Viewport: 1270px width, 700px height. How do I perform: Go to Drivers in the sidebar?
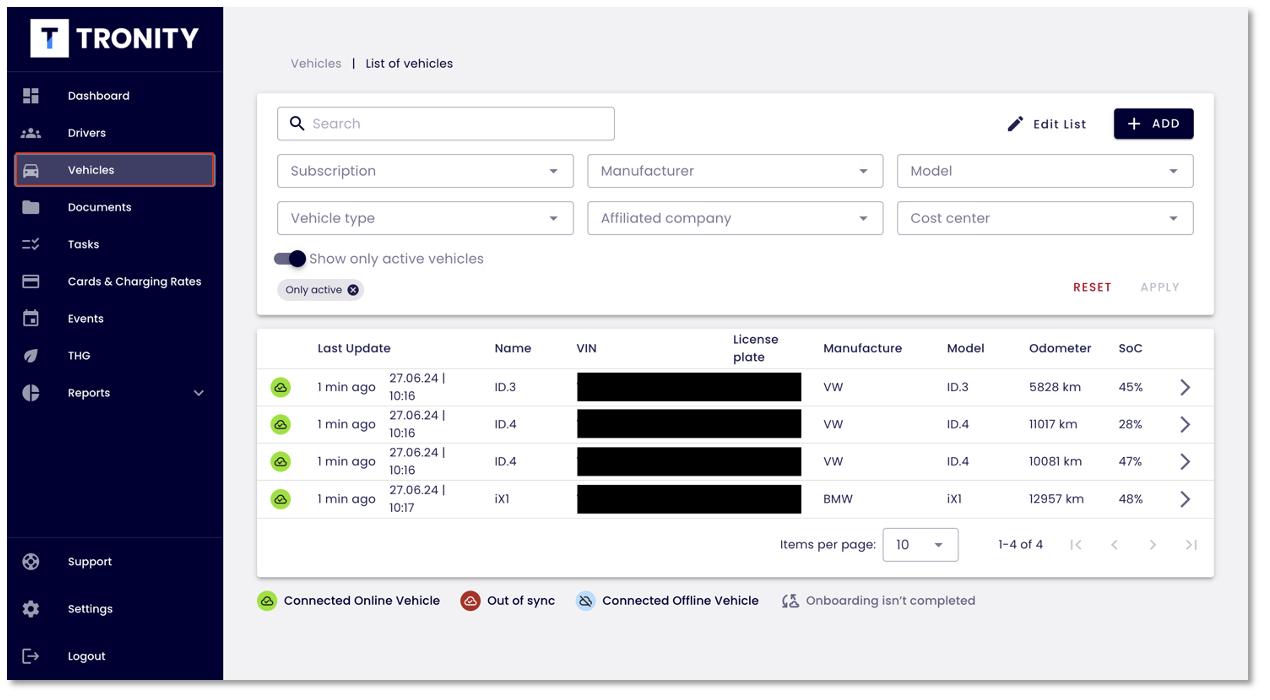[x=114, y=133]
